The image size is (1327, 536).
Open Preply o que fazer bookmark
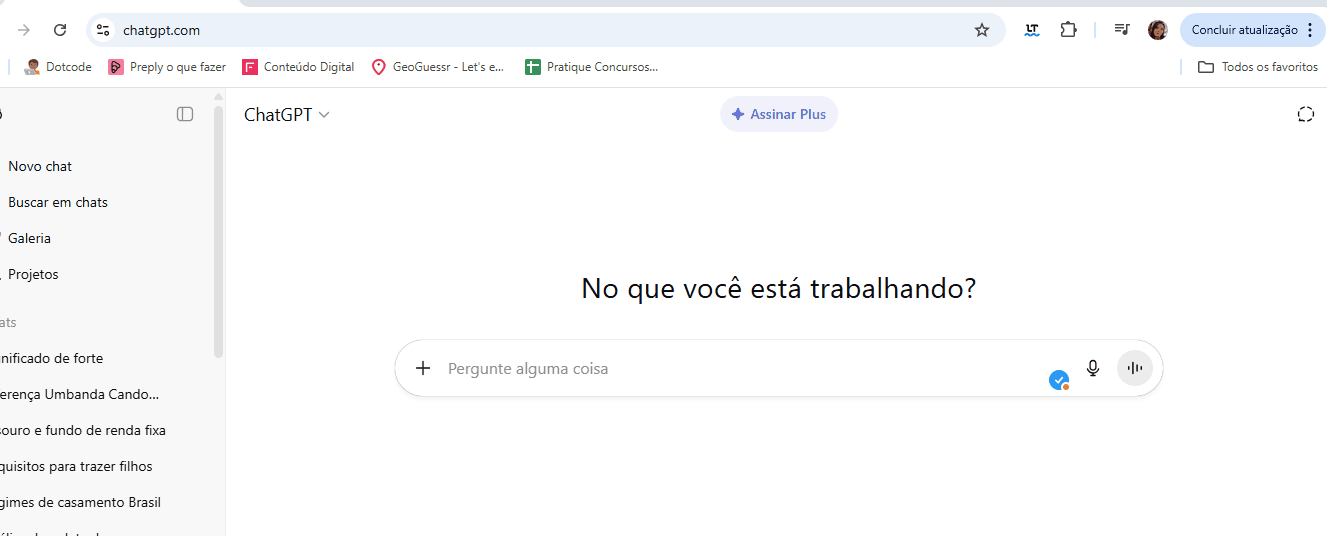(167, 67)
